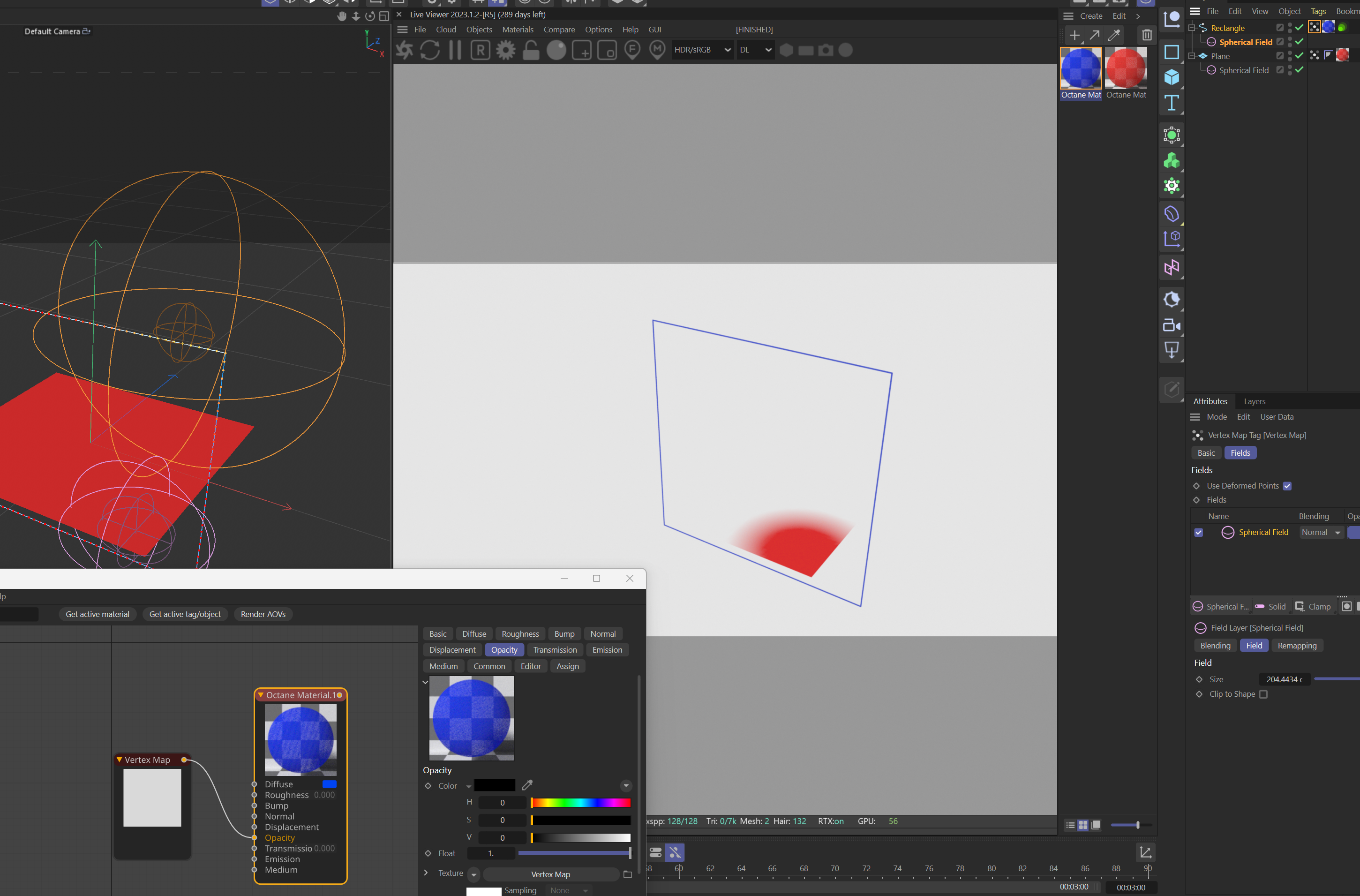Click the camera object icon in the sidebar
Image resolution: width=1360 pixels, height=896 pixels.
click(x=1172, y=325)
